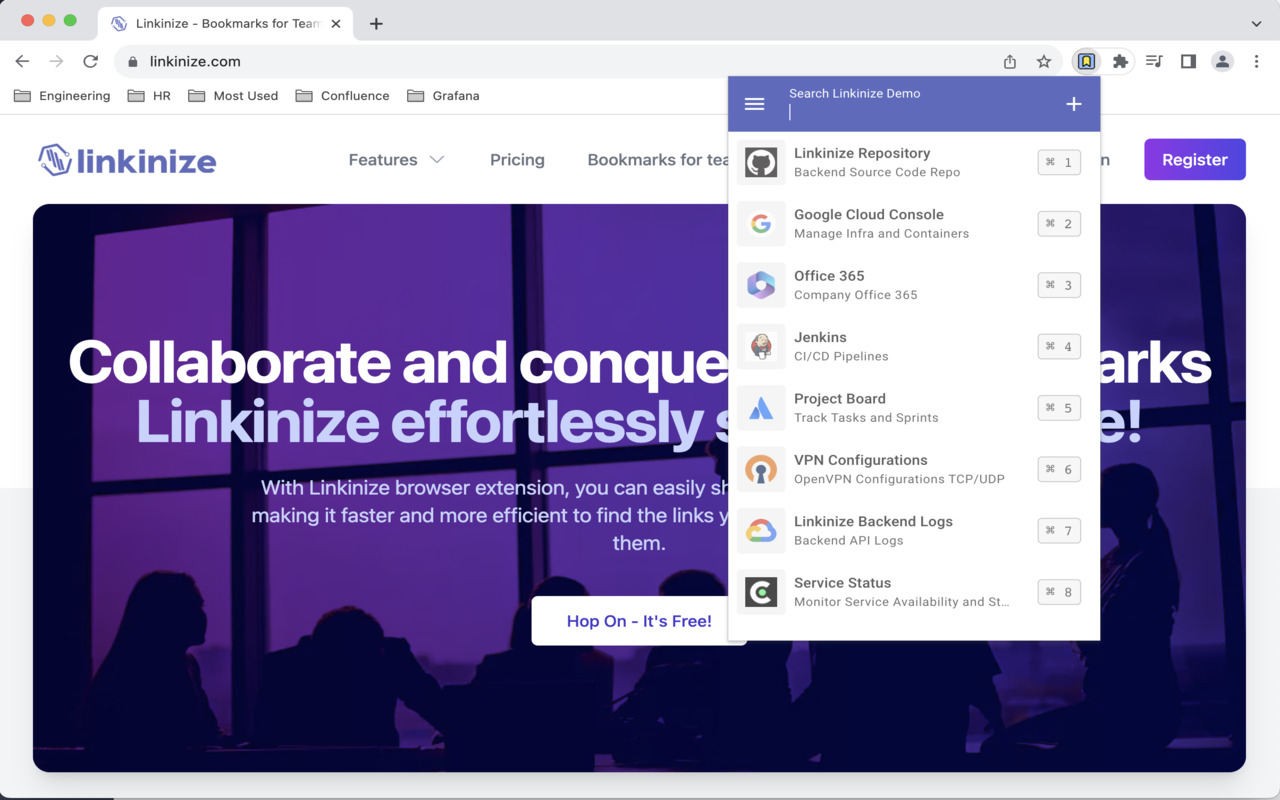The height and width of the screenshot is (800, 1280).
Task: Open Linkinize Repository GitHub icon
Action: click(x=761, y=163)
